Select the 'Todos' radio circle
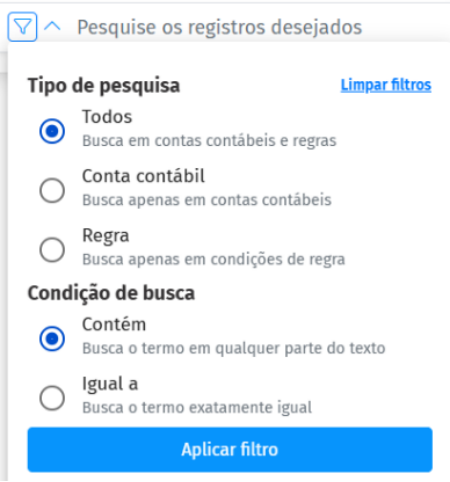Image resolution: width=450 pixels, height=482 pixels. [x=52, y=131]
